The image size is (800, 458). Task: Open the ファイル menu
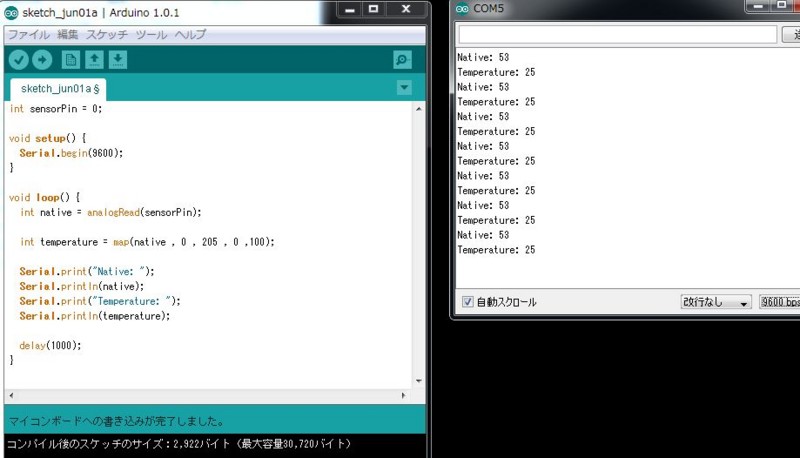pyautogui.click(x=29, y=35)
